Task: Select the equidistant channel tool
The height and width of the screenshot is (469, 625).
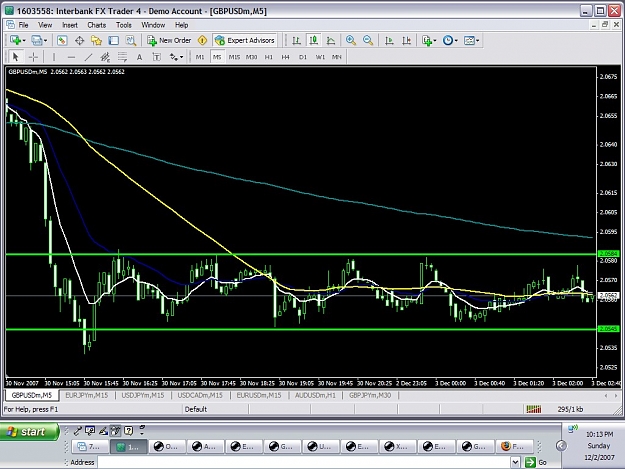Action: (x=105, y=57)
